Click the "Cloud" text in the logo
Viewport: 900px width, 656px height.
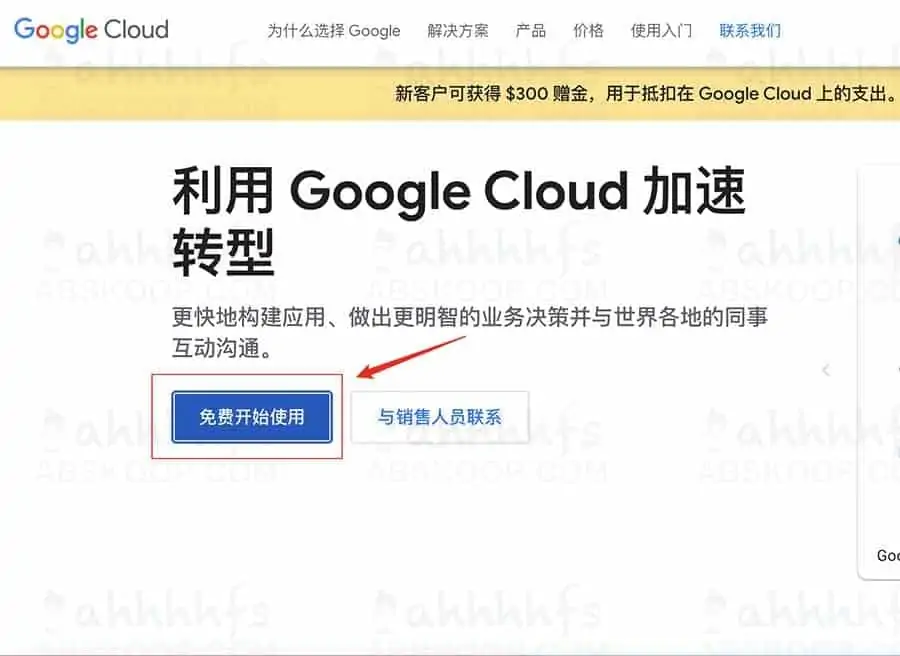click(x=135, y=30)
